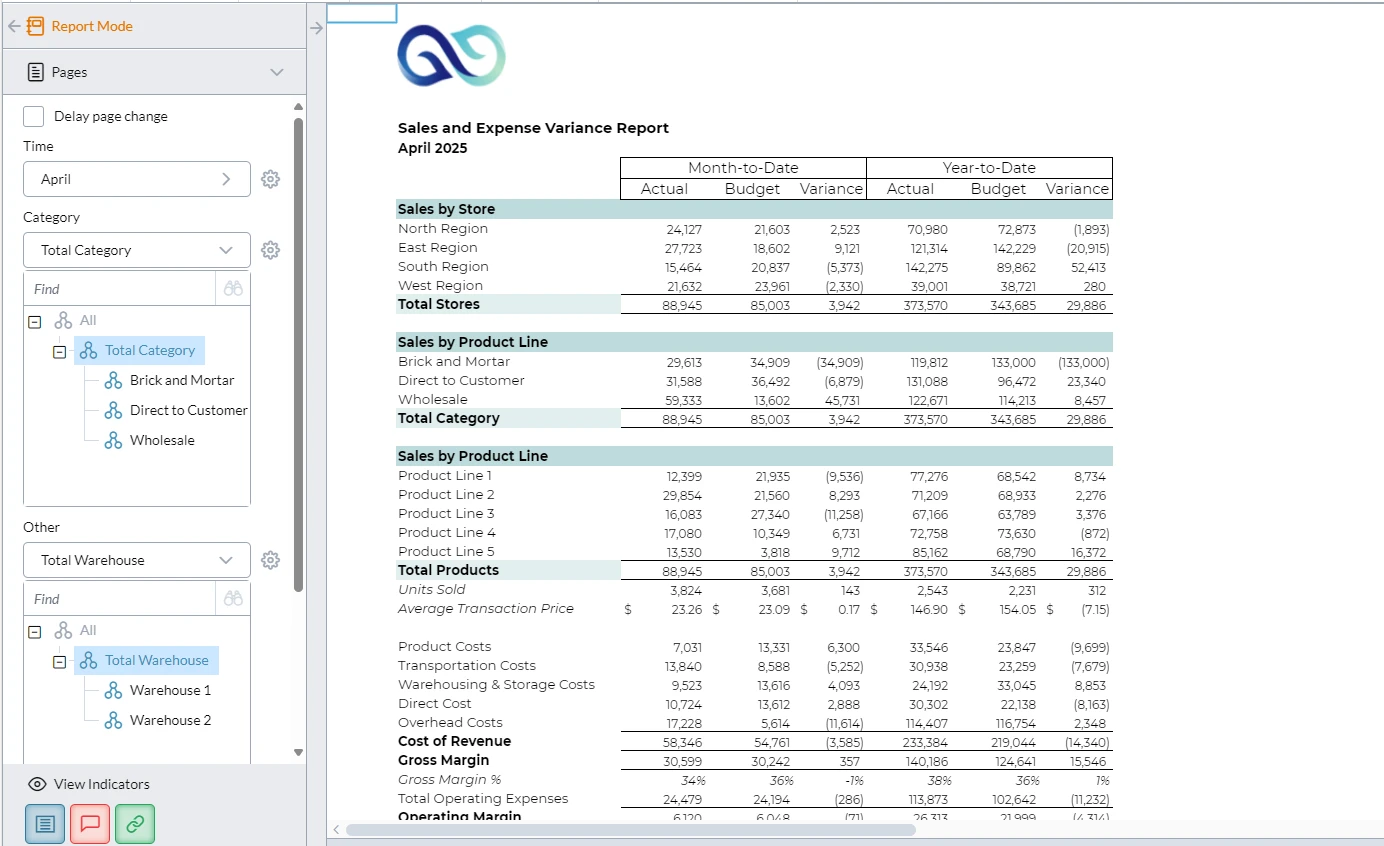Toggle the Delay page change checkbox

(x=34, y=116)
